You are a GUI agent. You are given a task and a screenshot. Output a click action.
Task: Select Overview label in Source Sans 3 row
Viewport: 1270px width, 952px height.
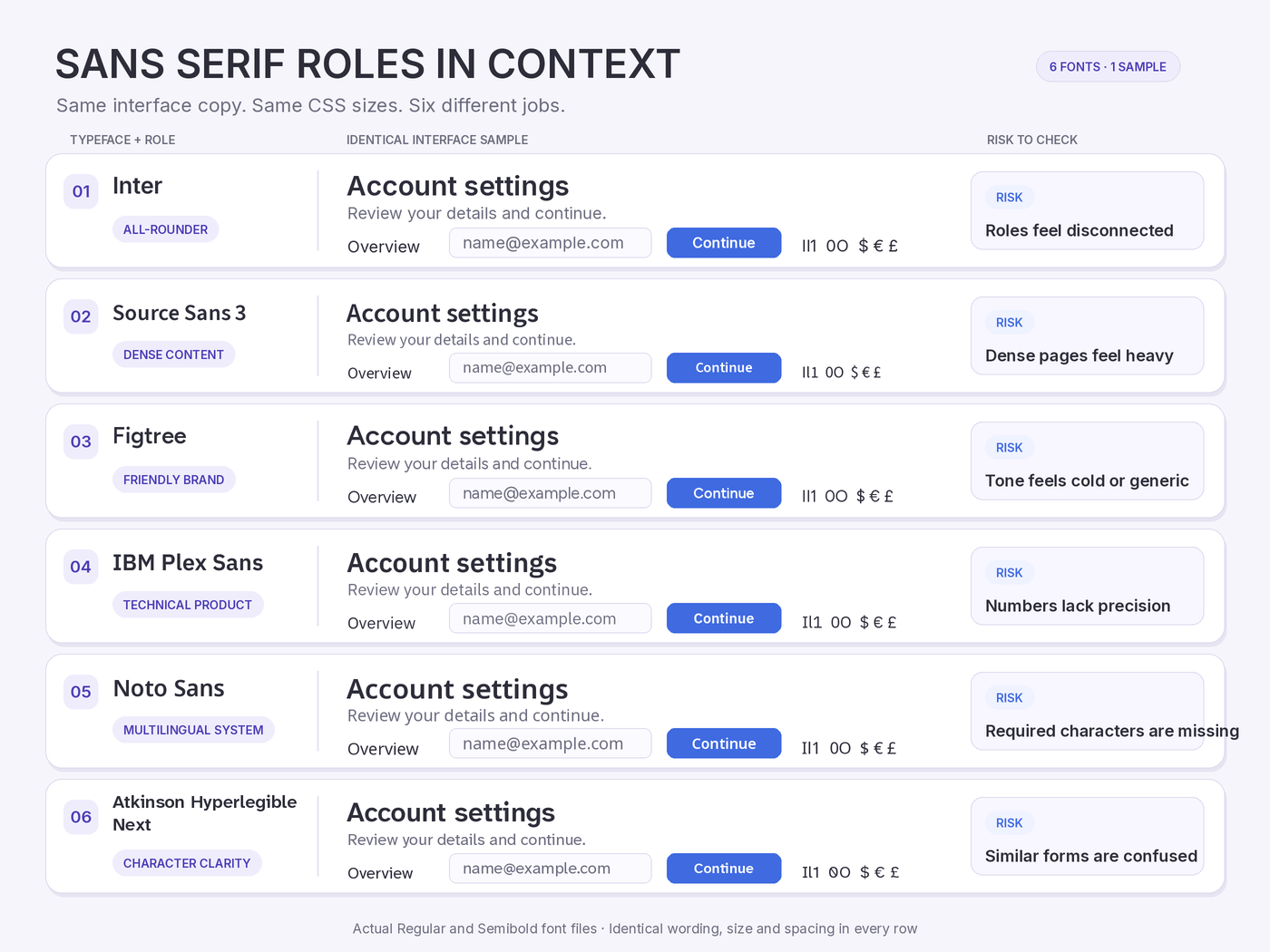coord(379,373)
